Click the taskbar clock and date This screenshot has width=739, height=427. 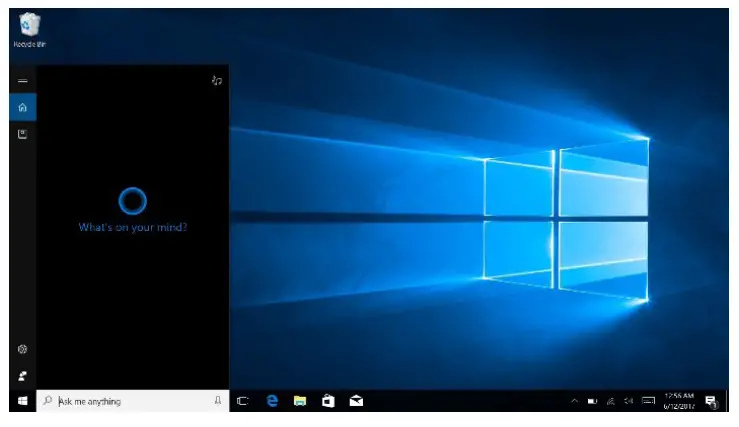tap(679, 401)
